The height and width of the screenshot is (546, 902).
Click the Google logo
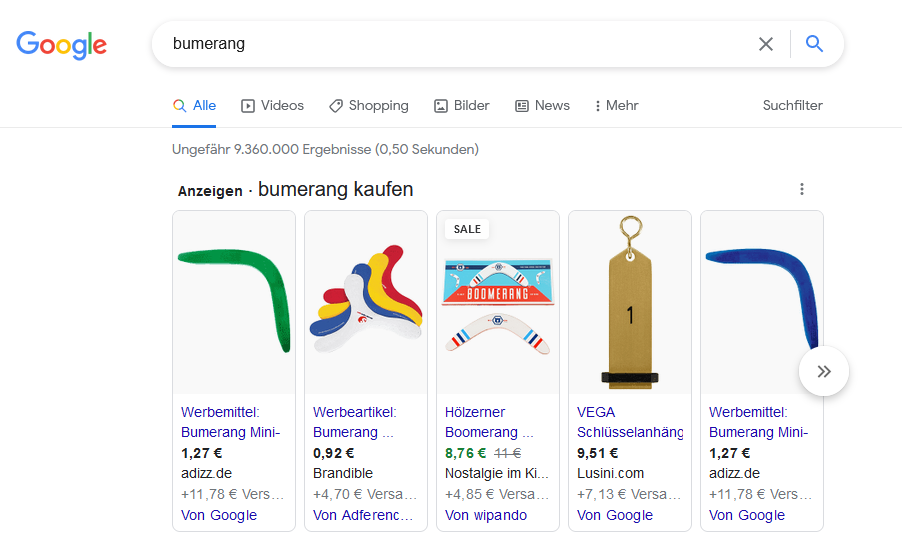pyautogui.click(x=62, y=45)
